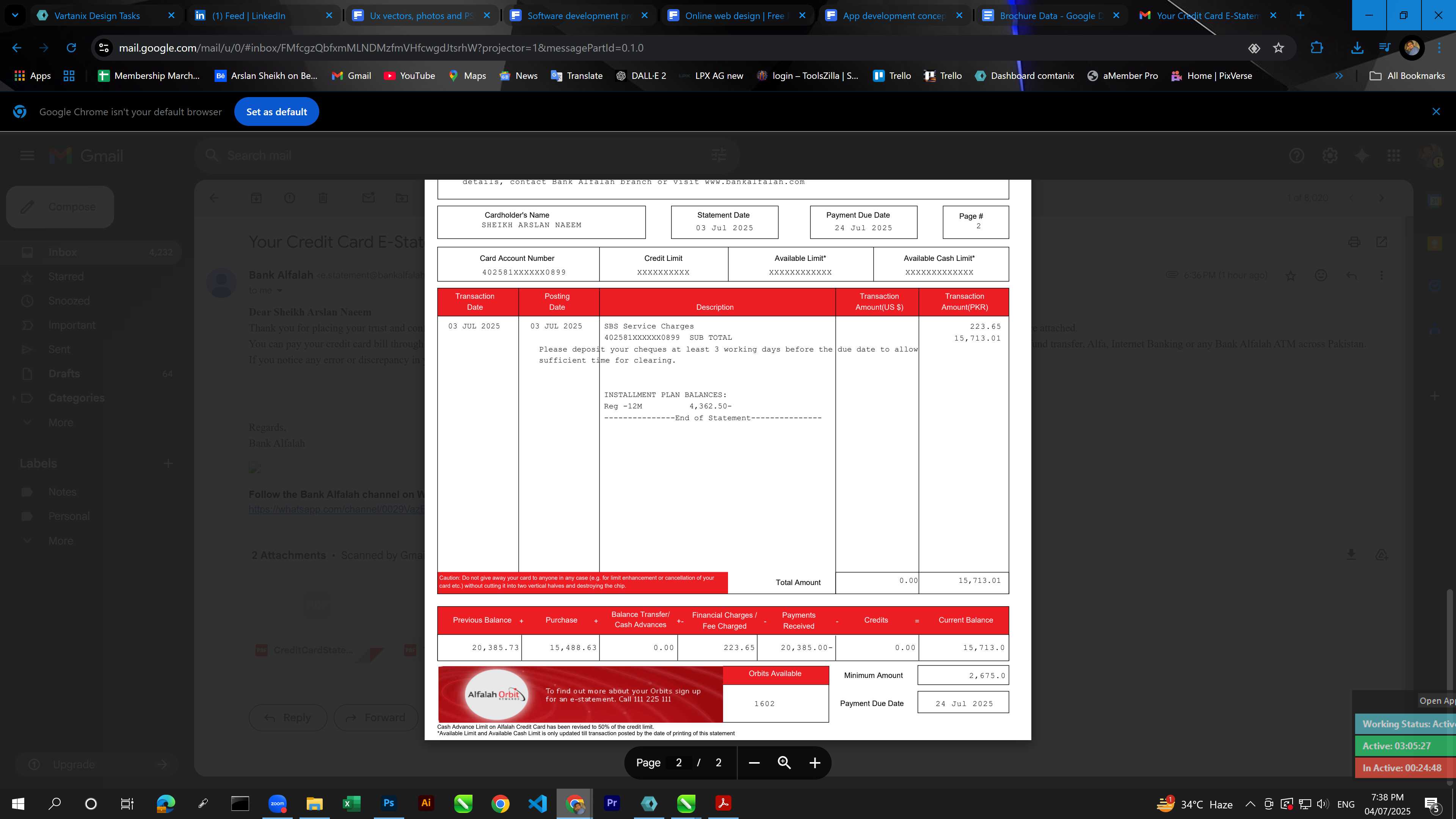
Task: Open Maps bookmark
Action: point(467,76)
